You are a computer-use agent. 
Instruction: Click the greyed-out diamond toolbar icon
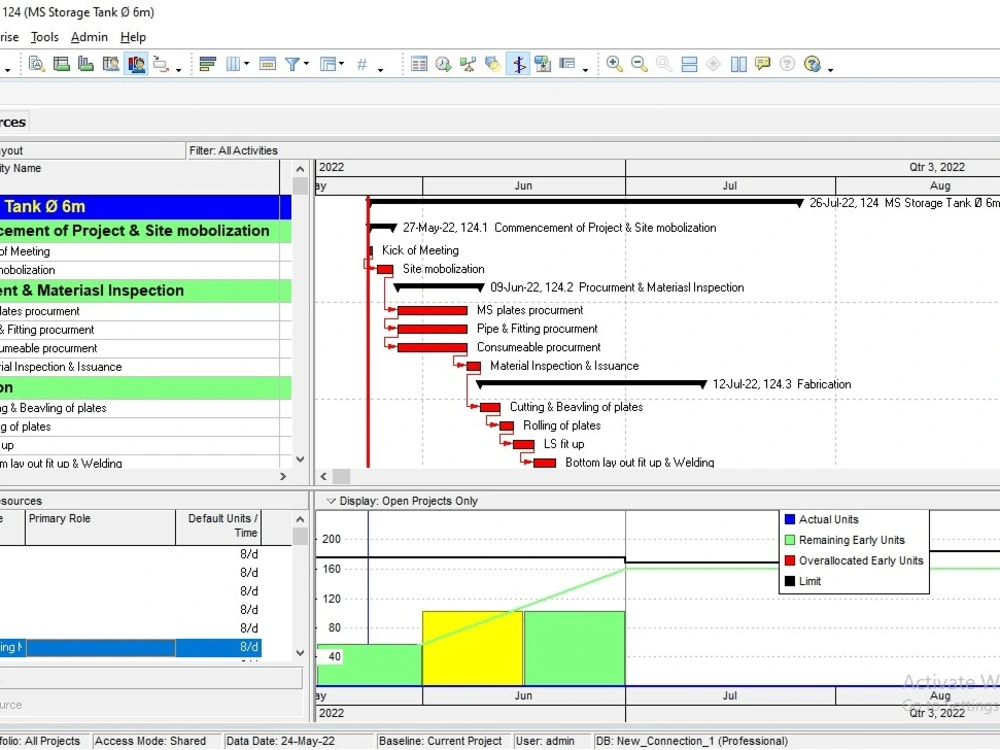point(714,64)
